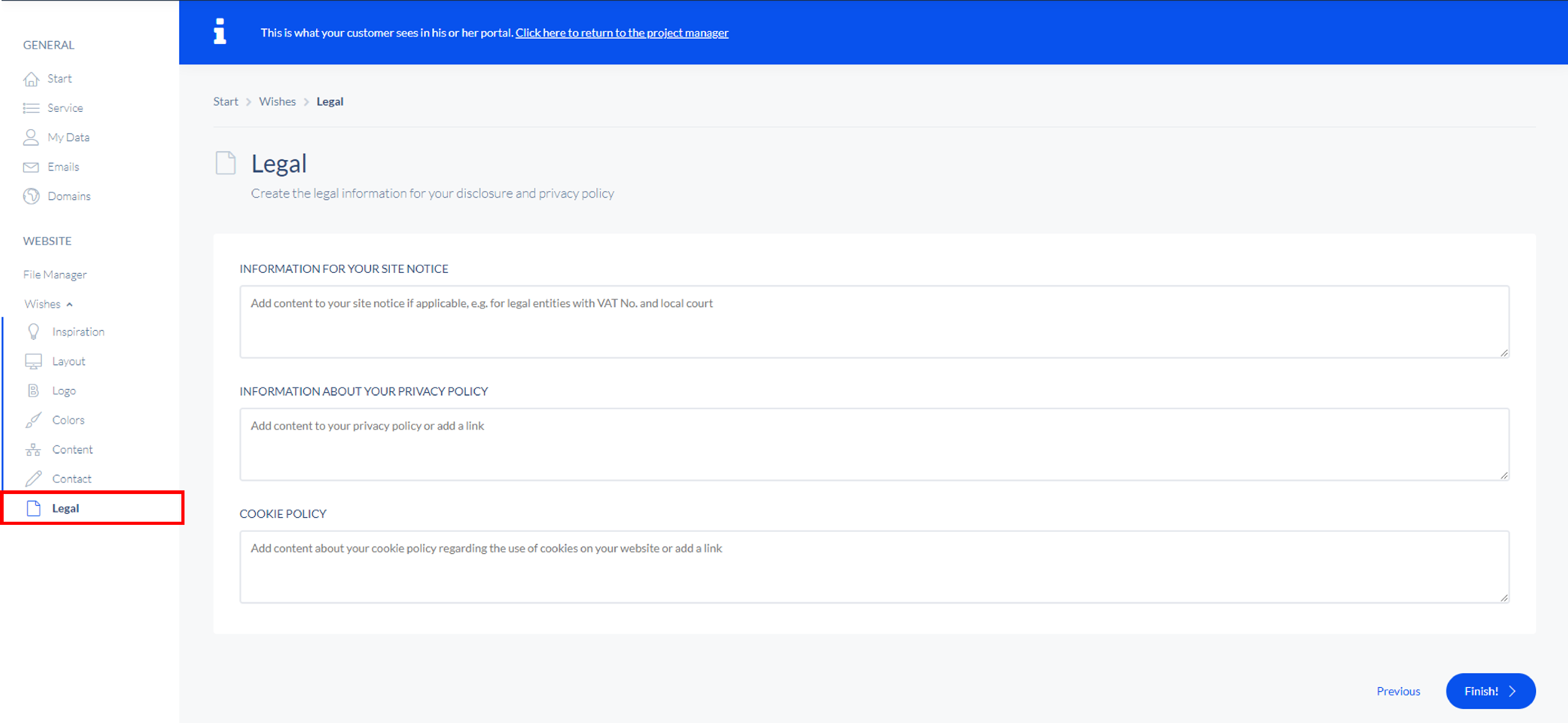Click the My Data person icon

point(31,137)
